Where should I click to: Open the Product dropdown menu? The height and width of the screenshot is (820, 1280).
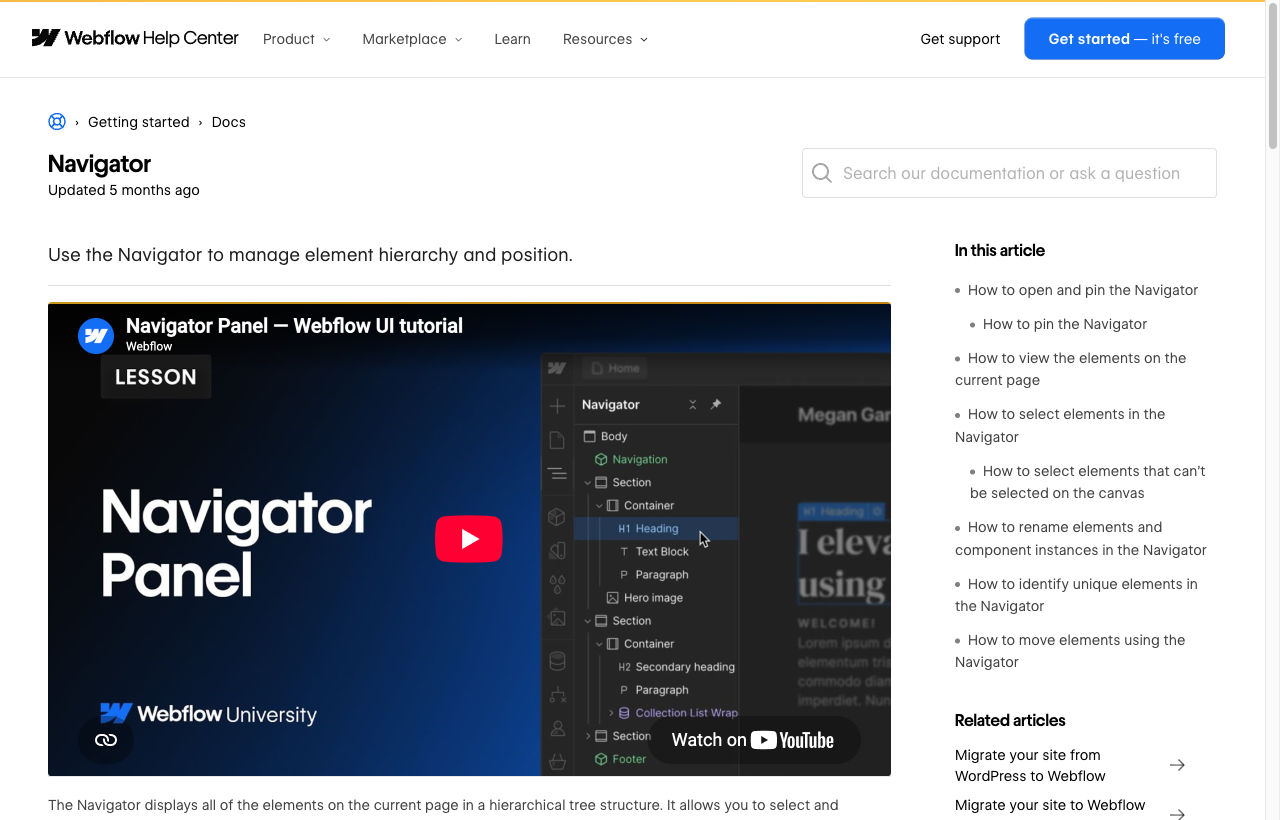tap(296, 39)
